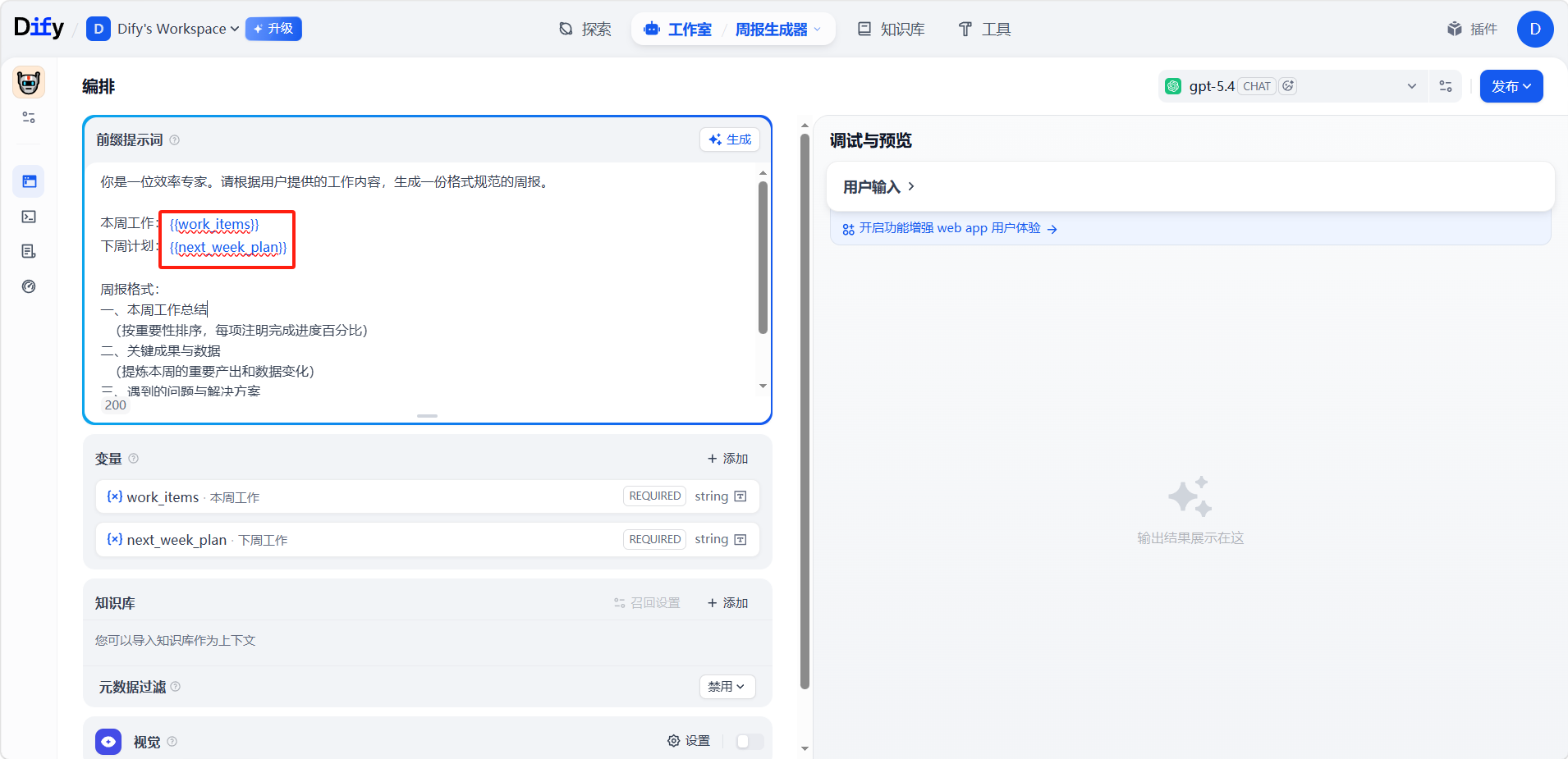Screen dimensions: 1568x759
Task: Open model parameter settings icon
Action: tap(1446, 86)
